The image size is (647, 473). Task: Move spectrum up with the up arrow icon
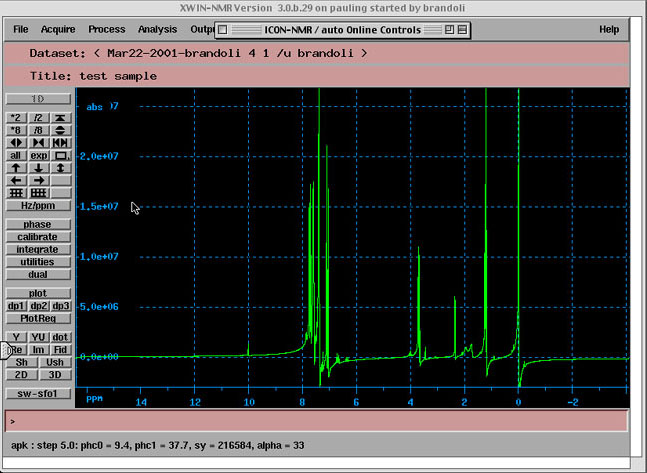tap(16, 168)
